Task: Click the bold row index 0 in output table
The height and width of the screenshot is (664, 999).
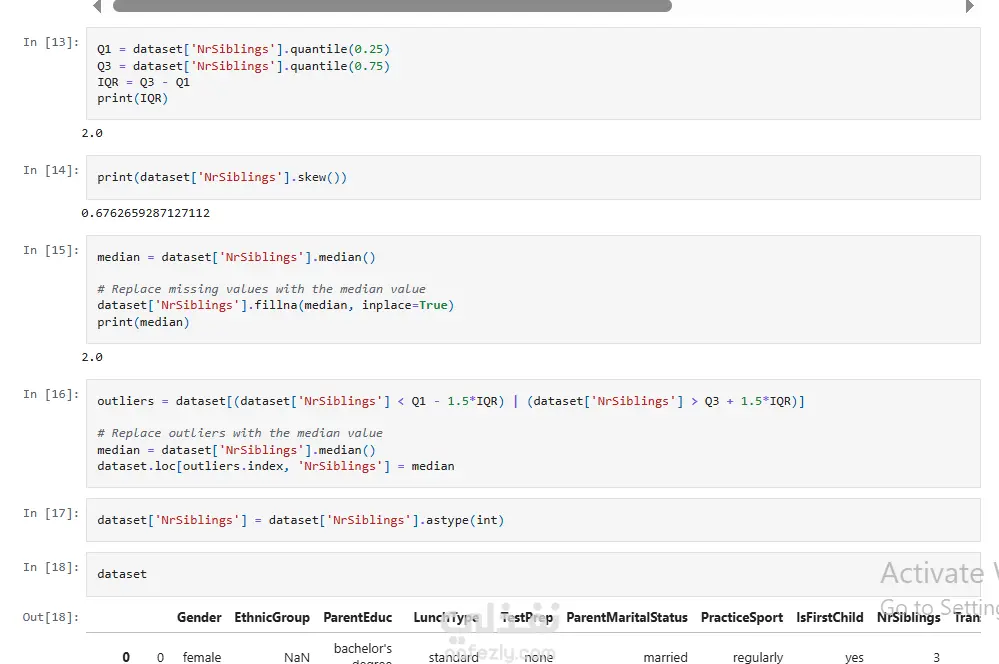Action: (126, 657)
